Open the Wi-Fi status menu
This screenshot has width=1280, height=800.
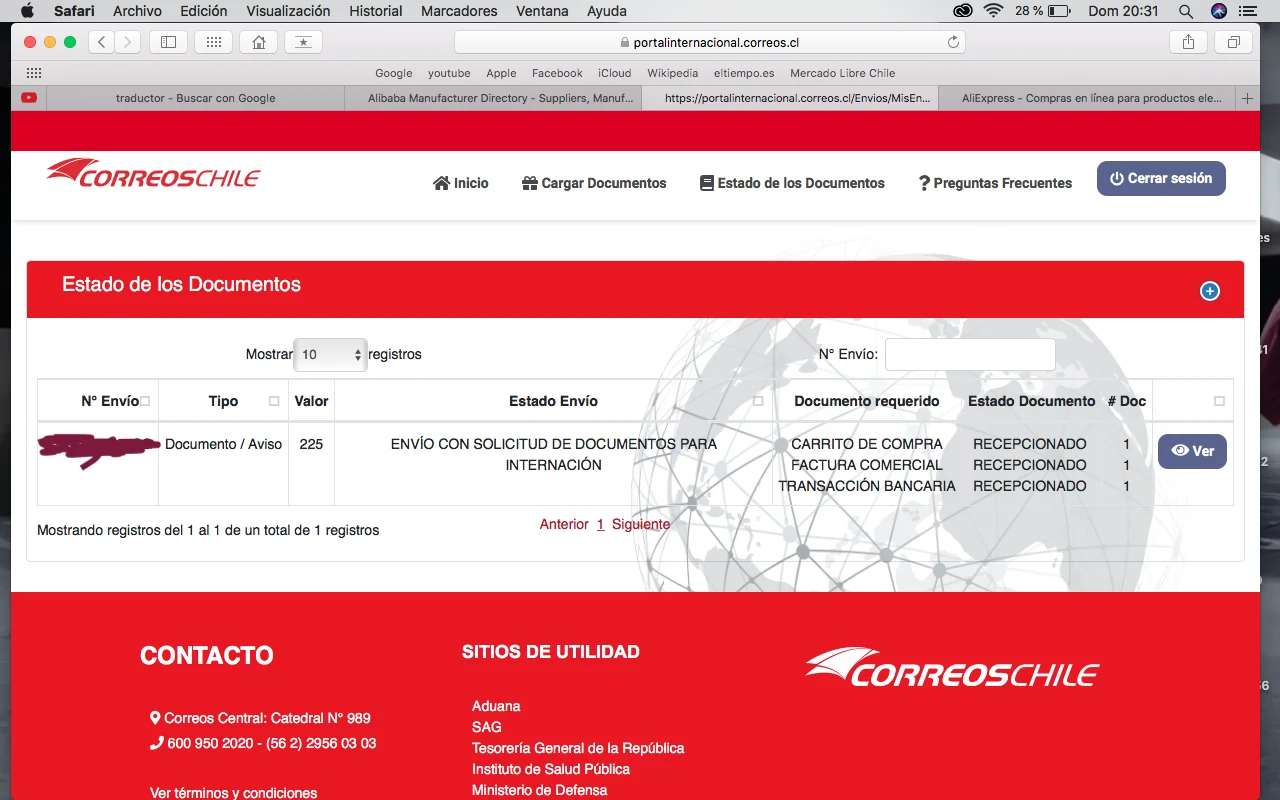click(993, 11)
